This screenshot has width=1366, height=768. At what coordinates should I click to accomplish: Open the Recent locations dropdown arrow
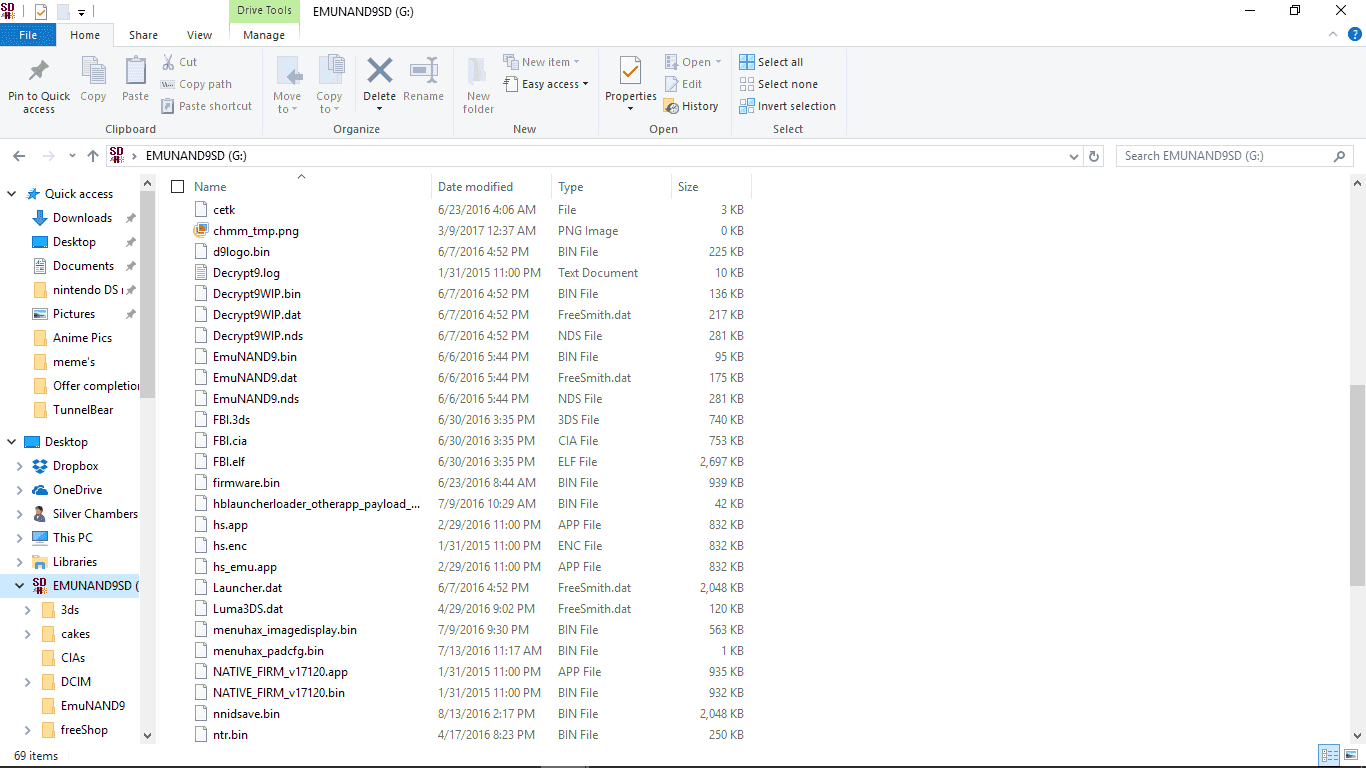pos(72,156)
